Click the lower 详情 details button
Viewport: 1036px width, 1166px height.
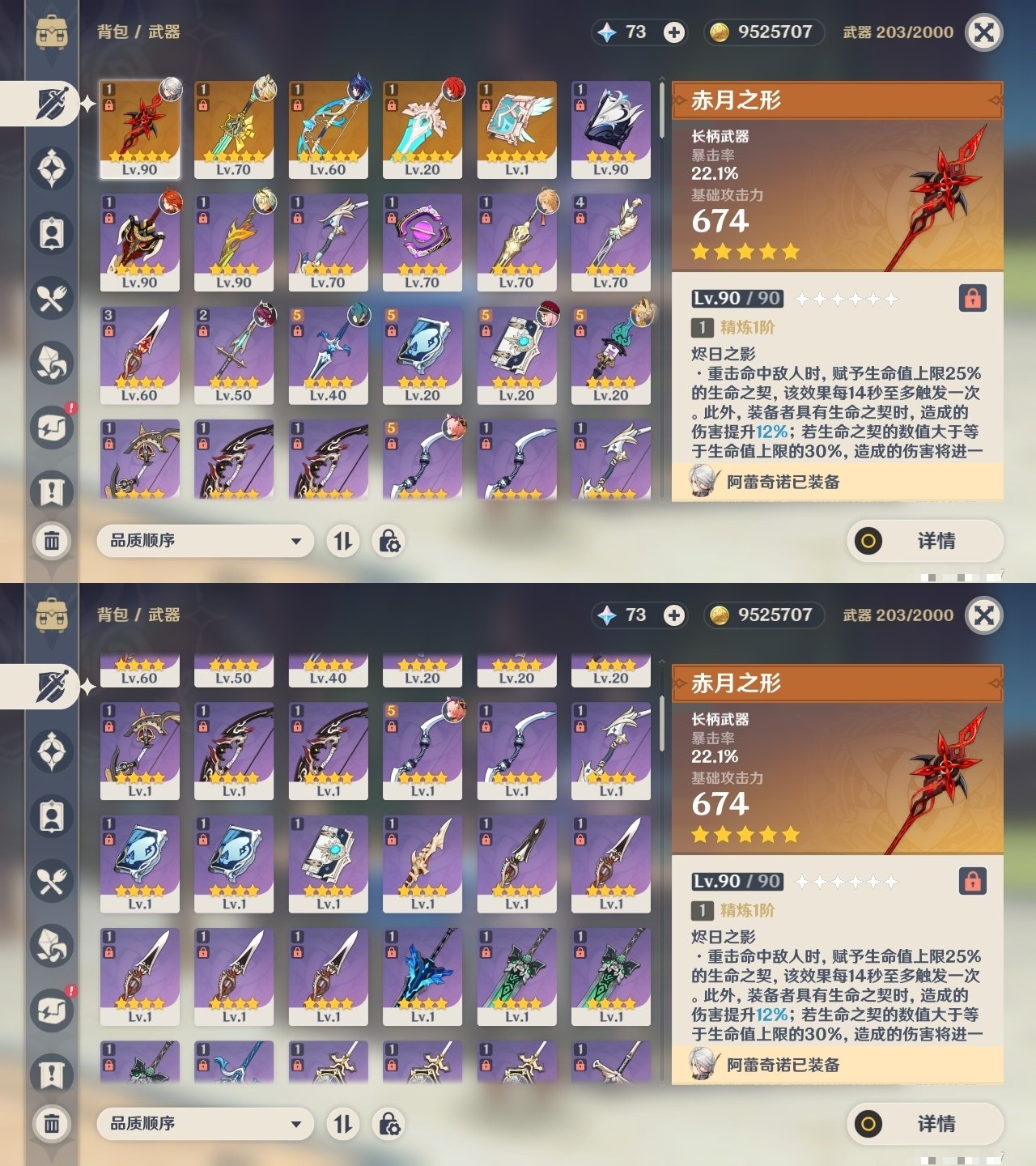925,1124
